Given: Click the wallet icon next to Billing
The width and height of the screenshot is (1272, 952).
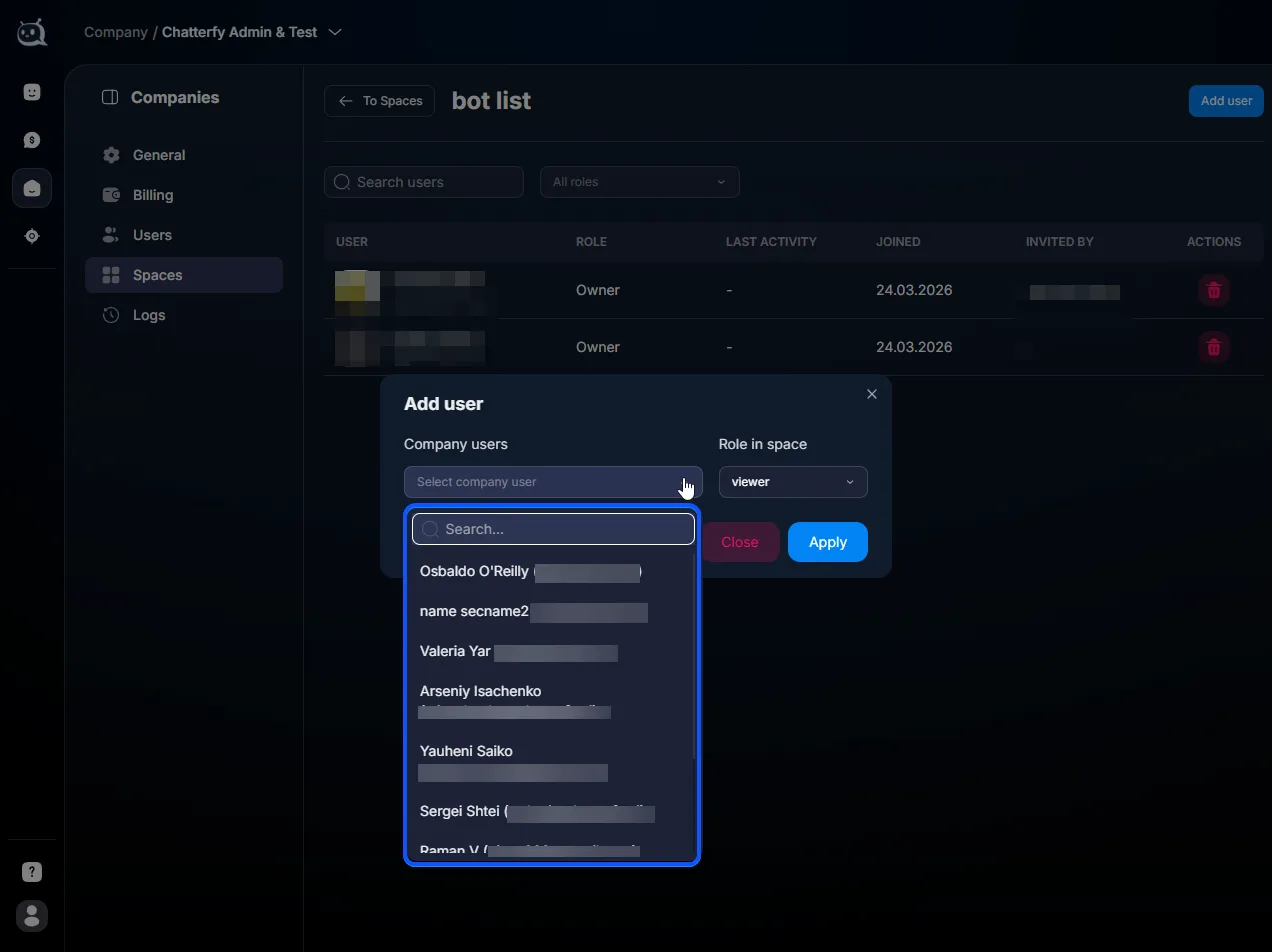Looking at the screenshot, I should [111, 195].
